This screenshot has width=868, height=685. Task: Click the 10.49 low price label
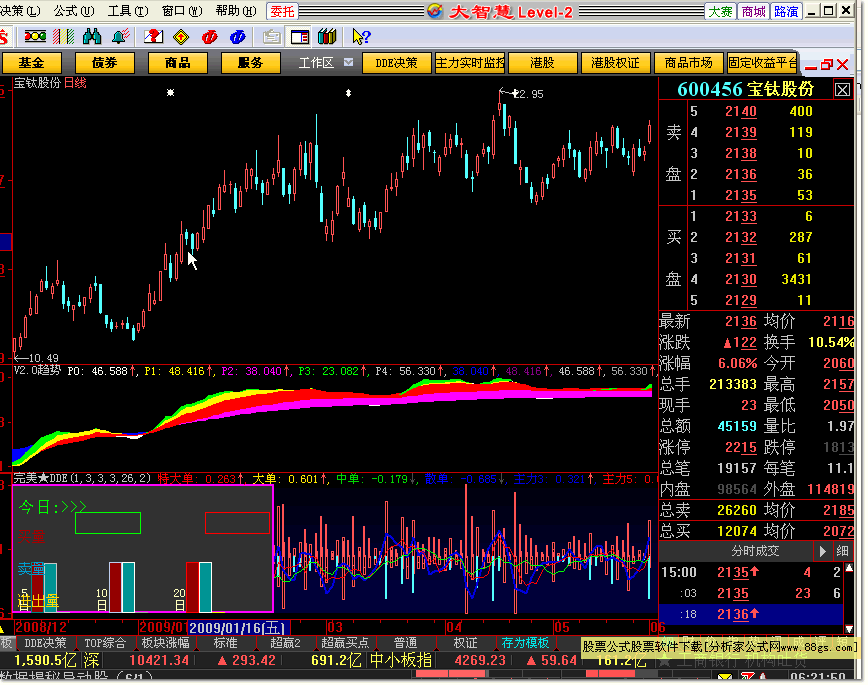click(43, 358)
